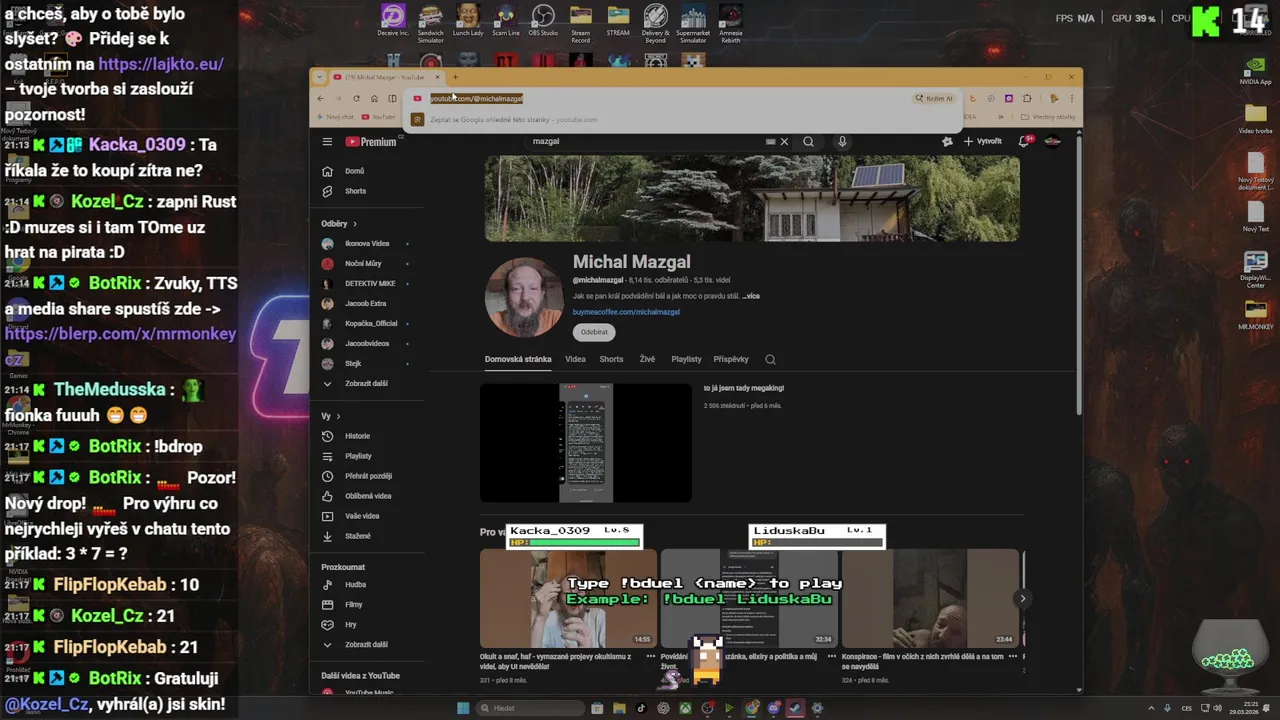Search within the channel using the magnifier icon
This screenshot has width=1280, height=720.
[770, 359]
